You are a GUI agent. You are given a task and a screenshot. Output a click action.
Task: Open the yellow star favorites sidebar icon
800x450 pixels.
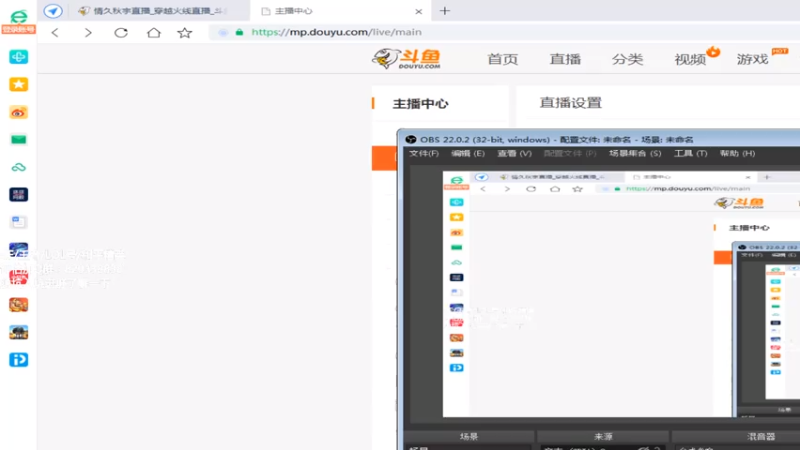18,84
